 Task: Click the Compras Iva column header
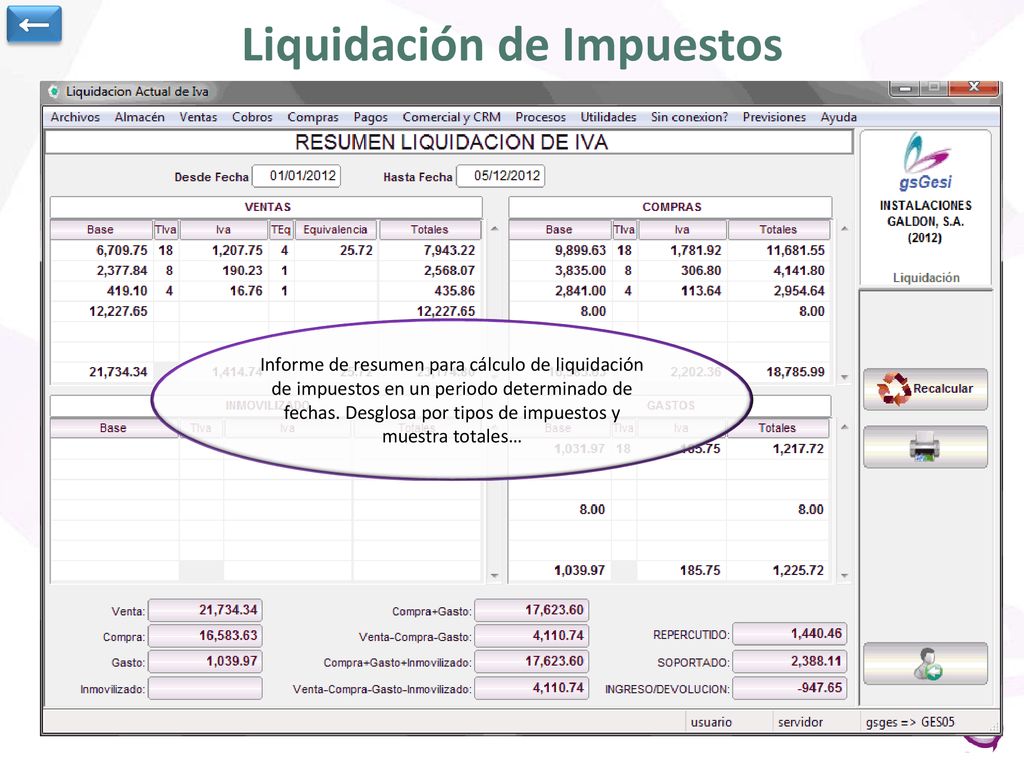click(682, 230)
